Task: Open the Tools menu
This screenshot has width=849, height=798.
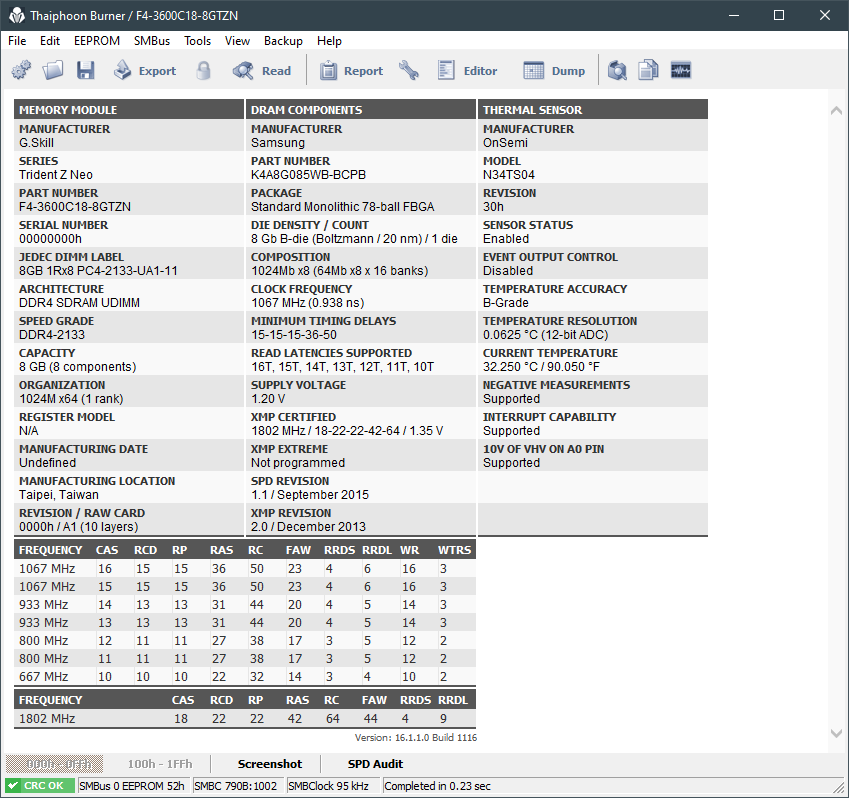Action: pyautogui.click(x=197, y=41)
